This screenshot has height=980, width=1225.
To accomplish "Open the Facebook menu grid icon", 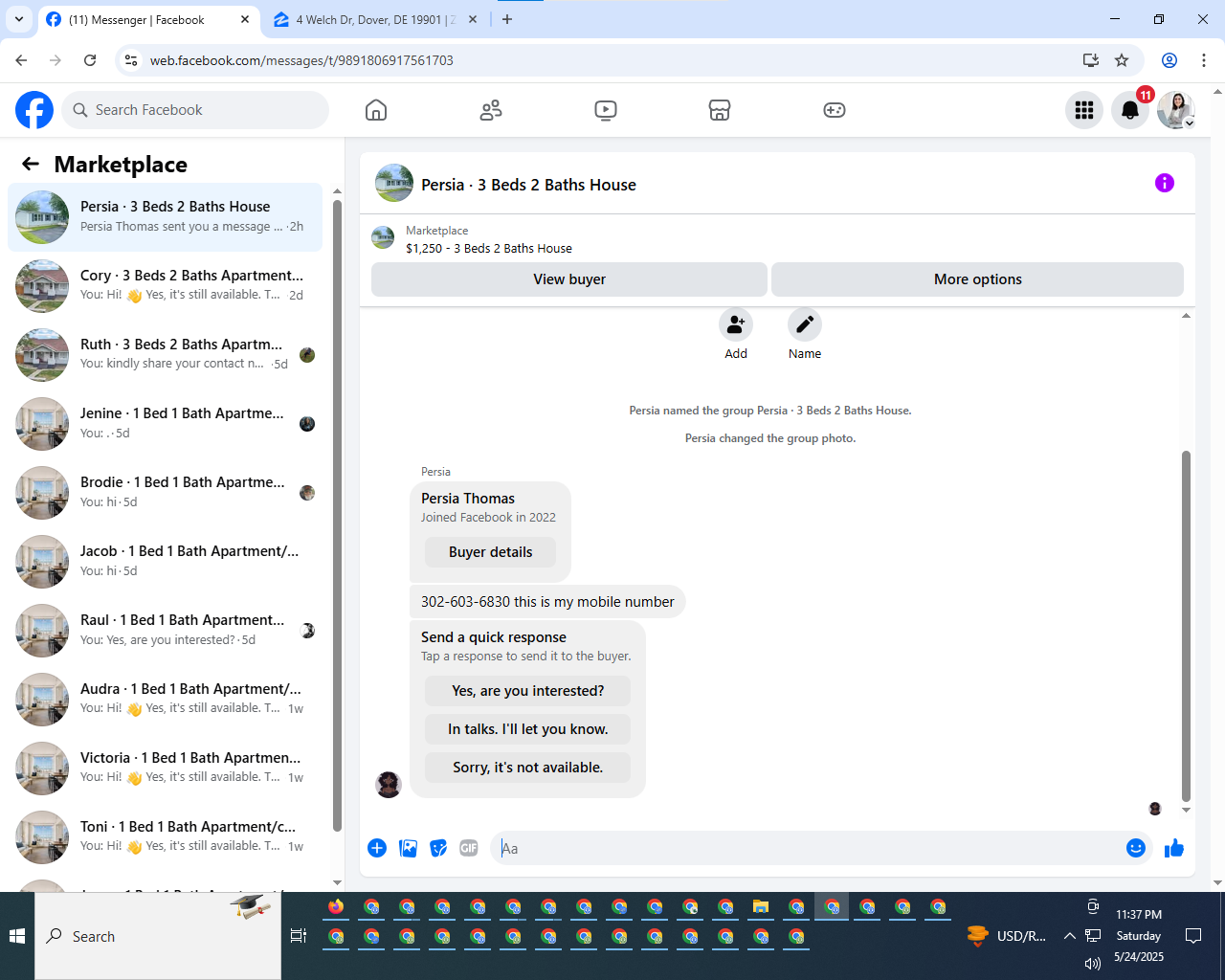I will click(1084, 110).
